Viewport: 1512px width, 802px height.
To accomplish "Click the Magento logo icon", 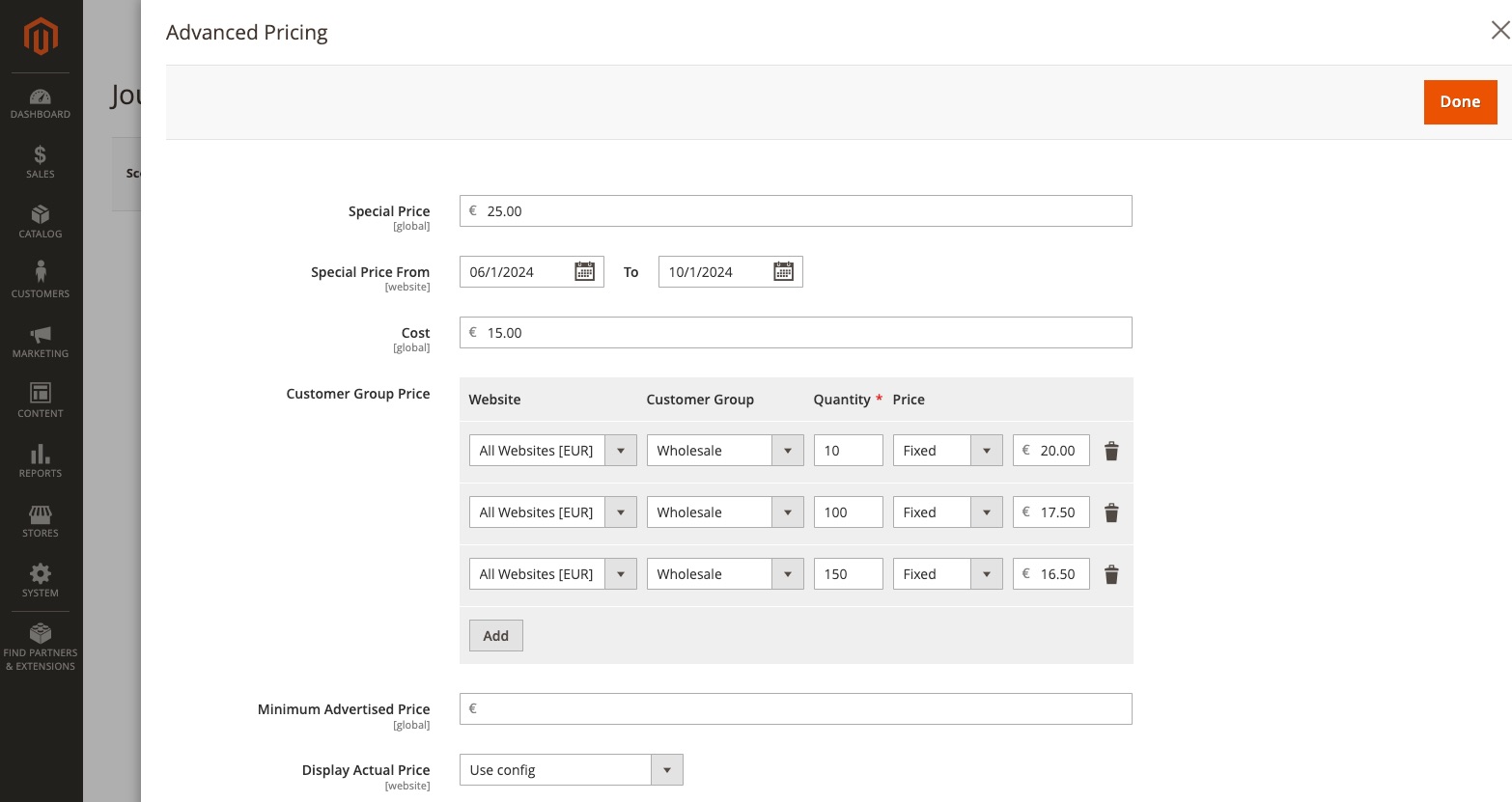I will coord(41,37).
